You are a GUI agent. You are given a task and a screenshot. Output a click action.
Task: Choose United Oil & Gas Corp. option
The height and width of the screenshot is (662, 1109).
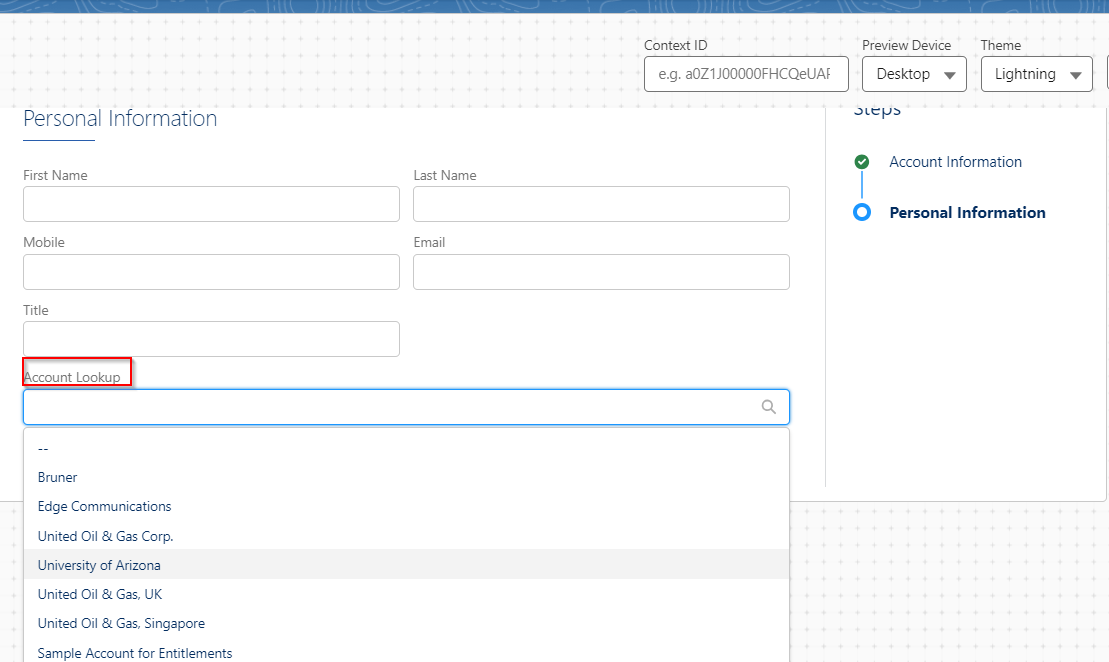(x=106, y=536)
